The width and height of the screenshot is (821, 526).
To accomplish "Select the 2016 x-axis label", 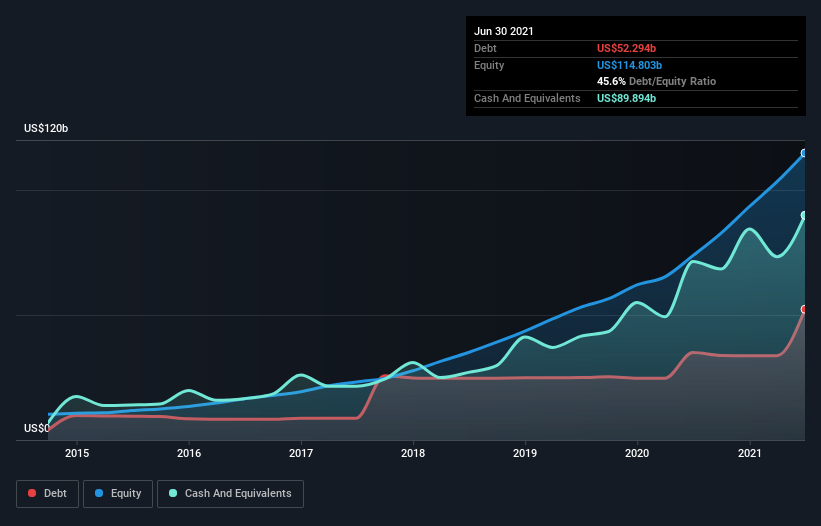I will 189,453.
